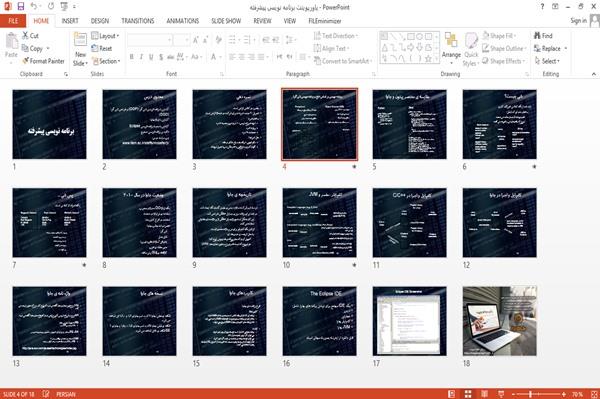
Task: Click PERSIAN language in status bar
Action: (66, 394)
